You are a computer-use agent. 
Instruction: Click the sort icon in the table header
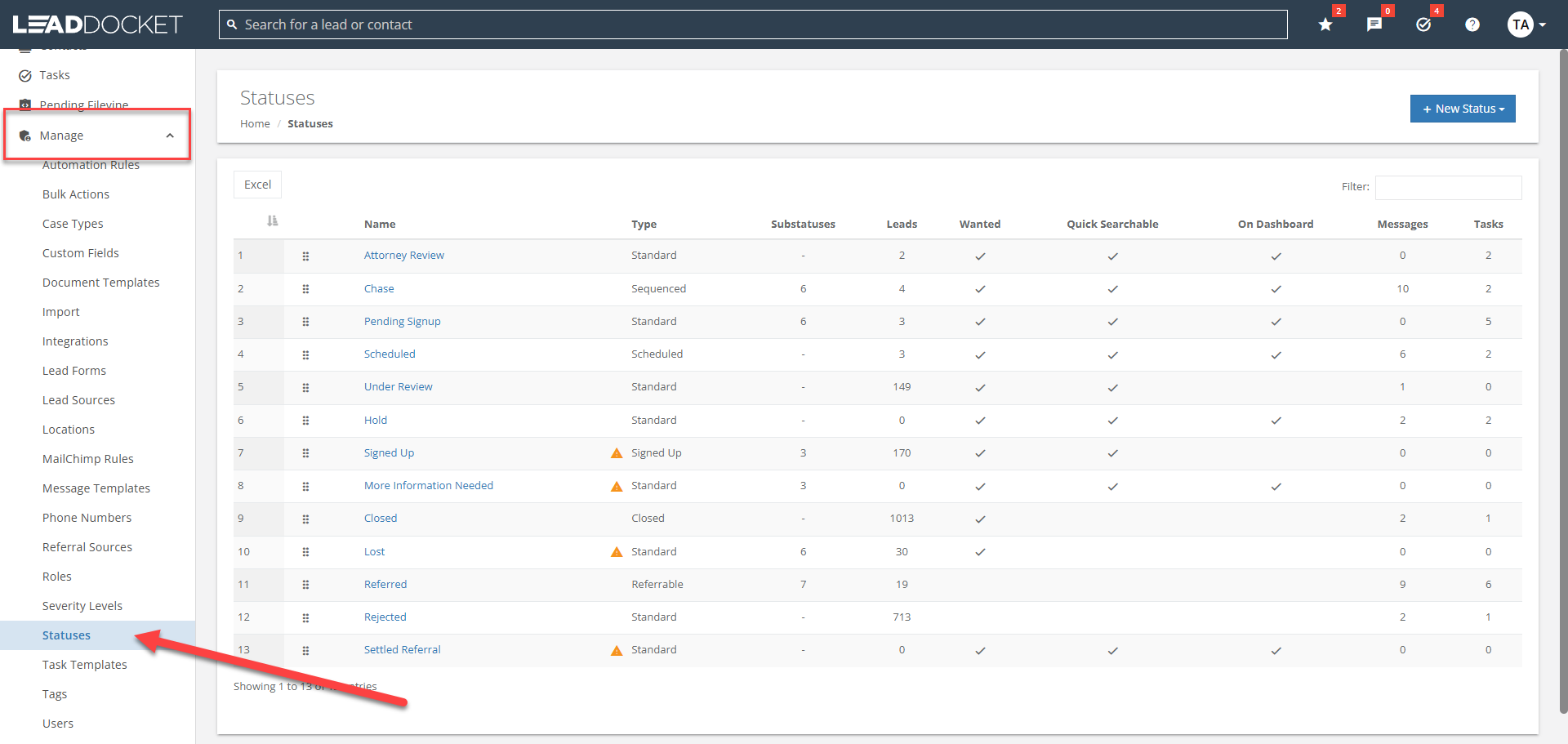click(x=273, y=221)
